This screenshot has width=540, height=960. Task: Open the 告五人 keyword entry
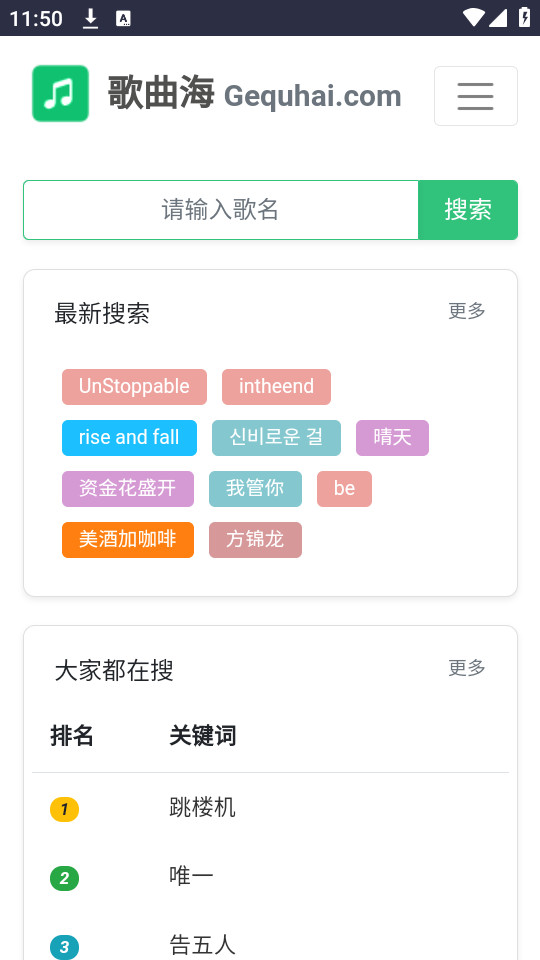(202, 945)
